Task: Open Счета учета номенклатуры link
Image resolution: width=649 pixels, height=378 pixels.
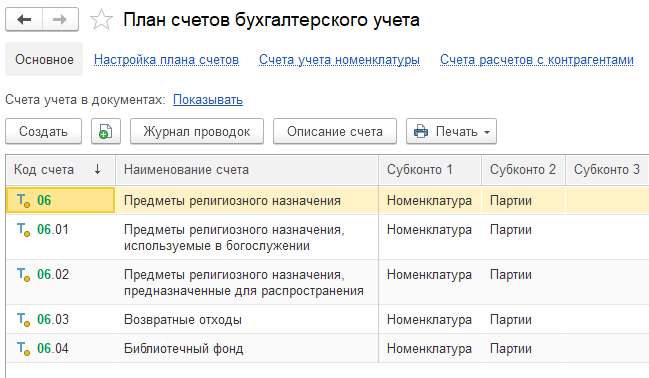Action: 339,60
